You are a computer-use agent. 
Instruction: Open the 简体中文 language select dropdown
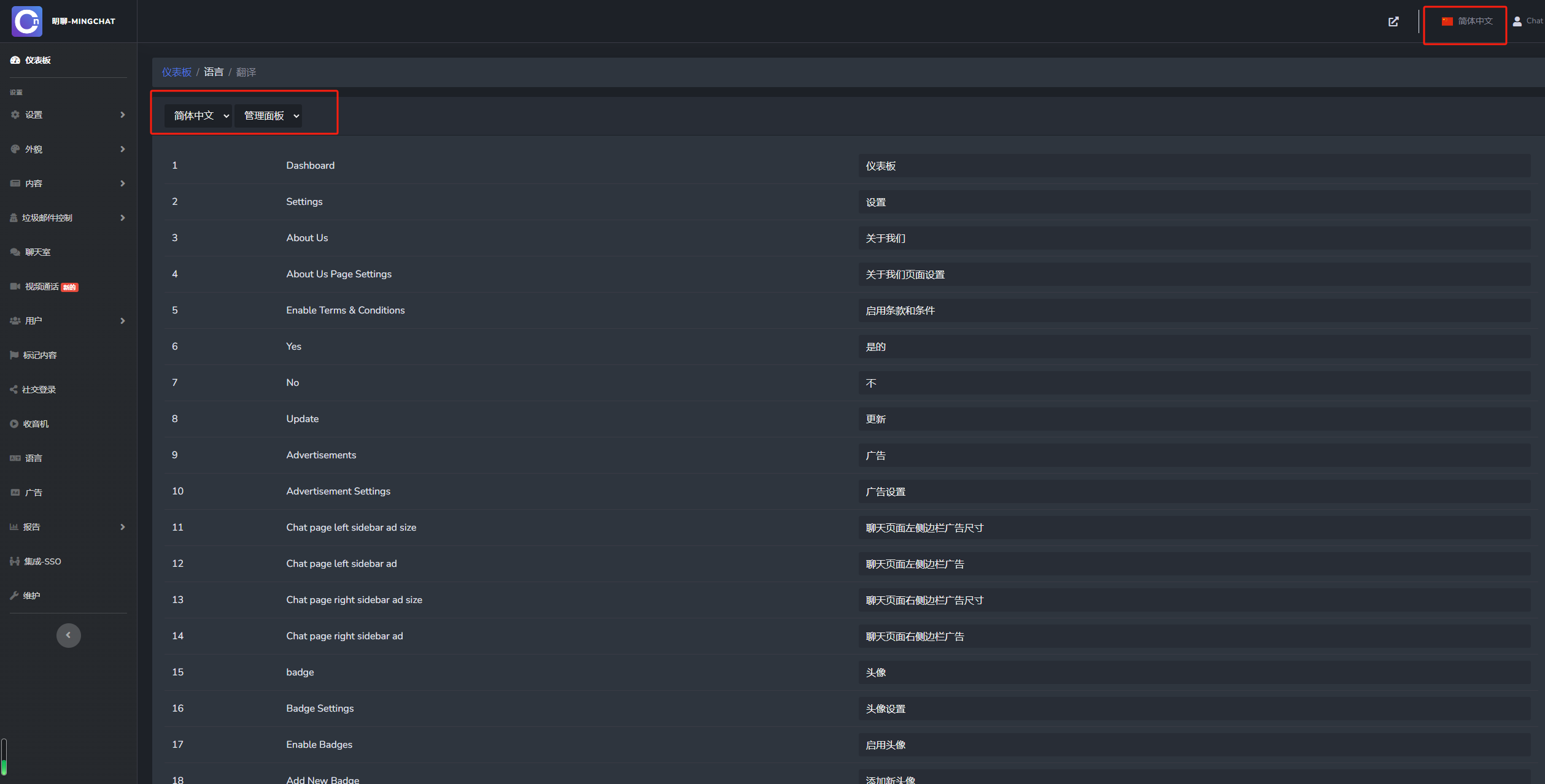point(198,115)
